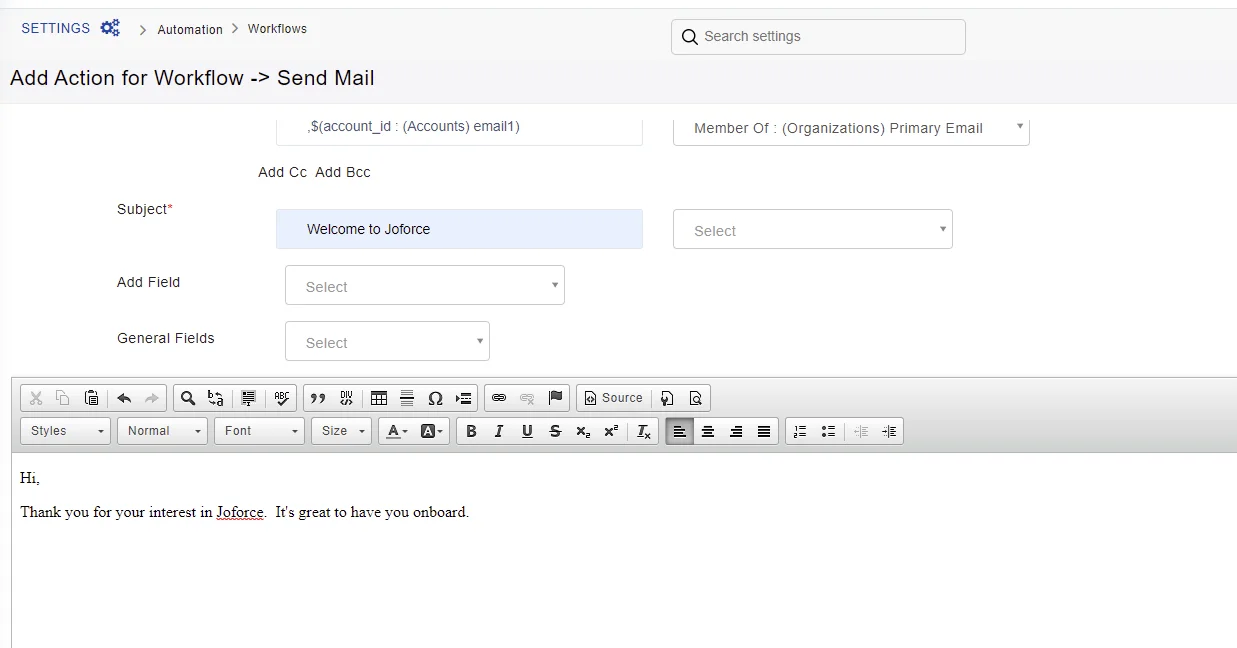The image size is (1237, 648).
Task: Open the text color picker
Action: pos(397,431)
